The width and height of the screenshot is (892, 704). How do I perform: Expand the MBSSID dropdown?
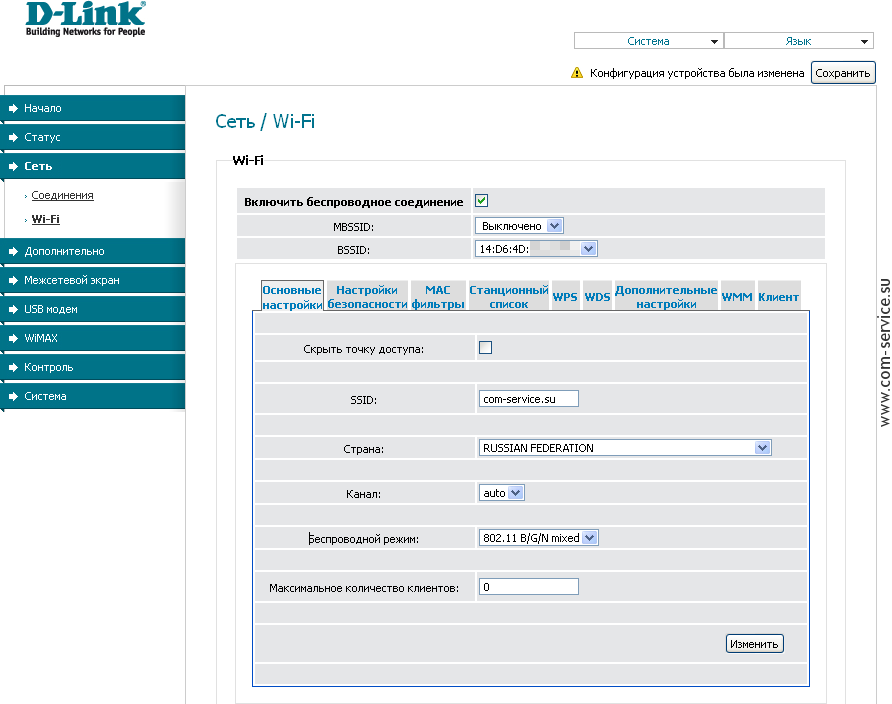519,226
